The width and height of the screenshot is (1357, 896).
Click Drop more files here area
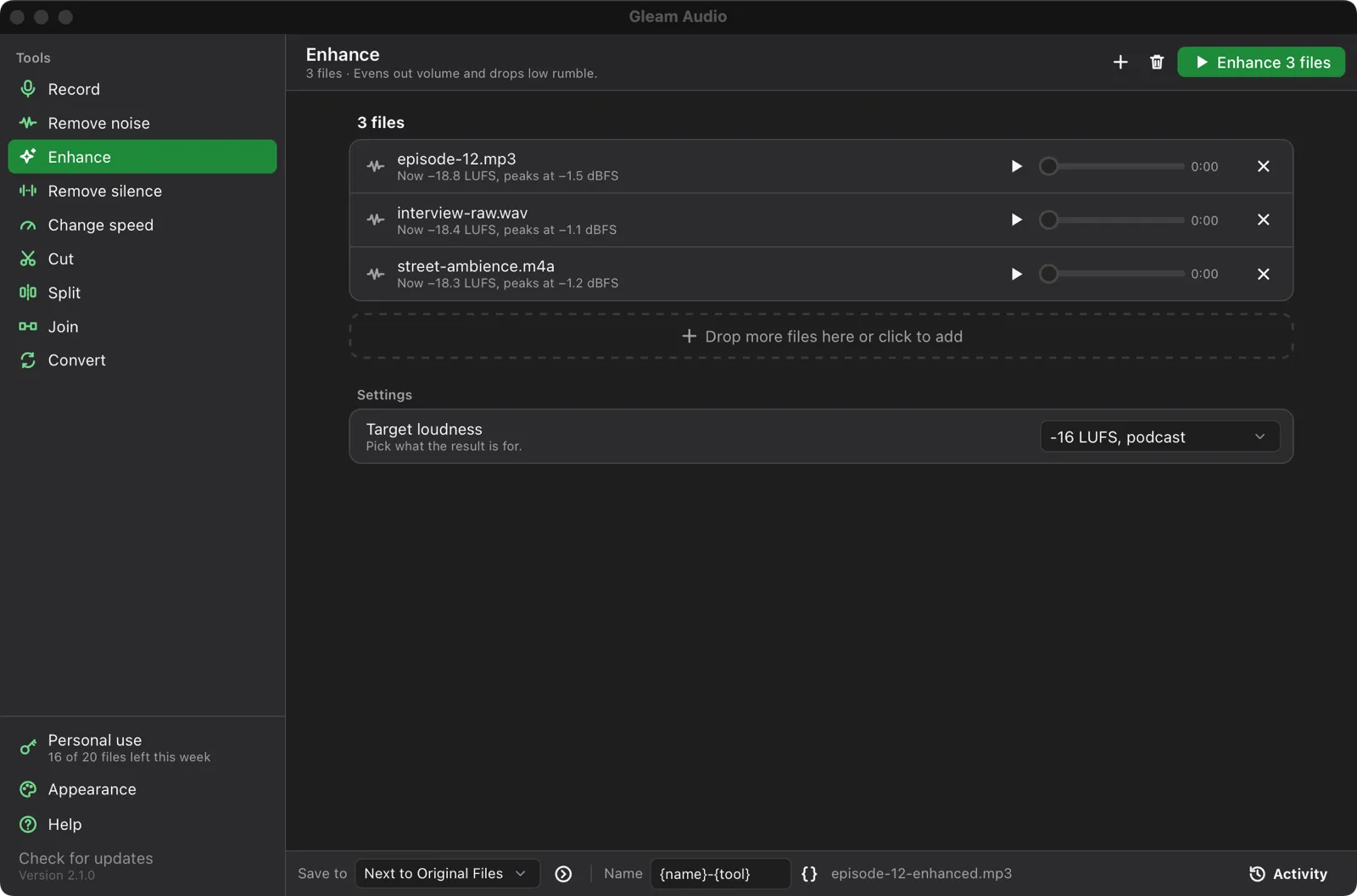click(821, 337)
